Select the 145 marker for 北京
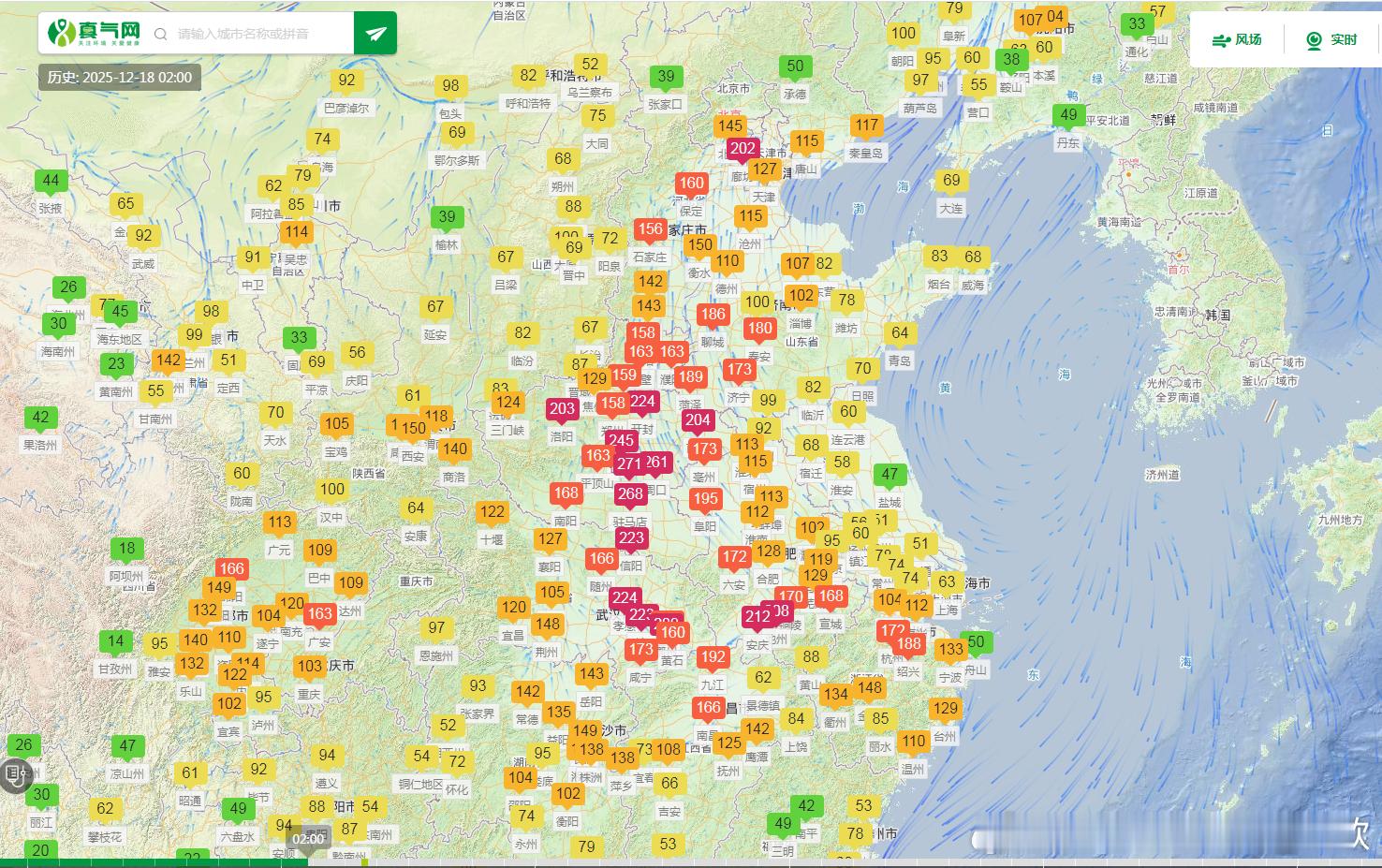 tap(730, 125)
